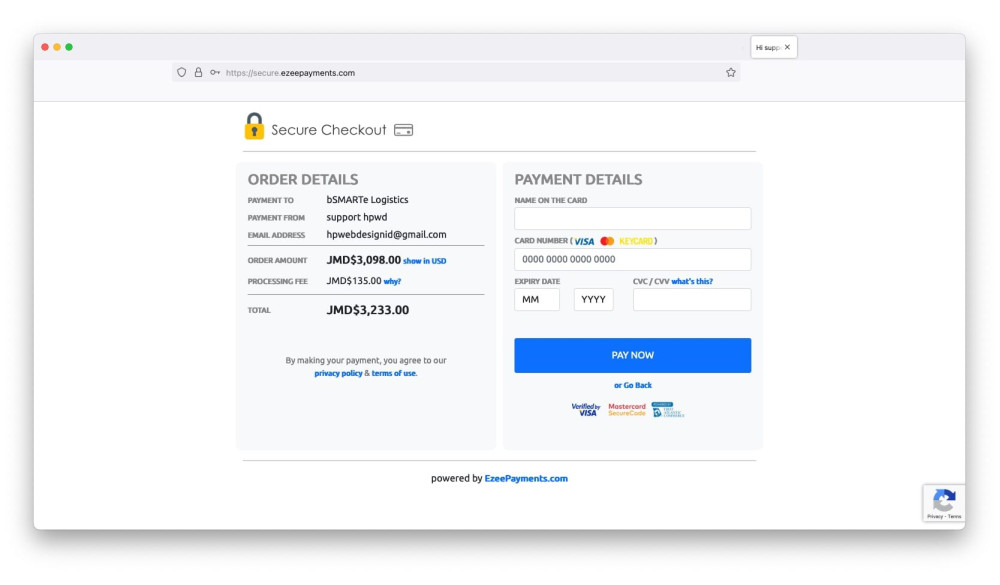Click 'why?' next to processing fee

[x=392, y=282]
